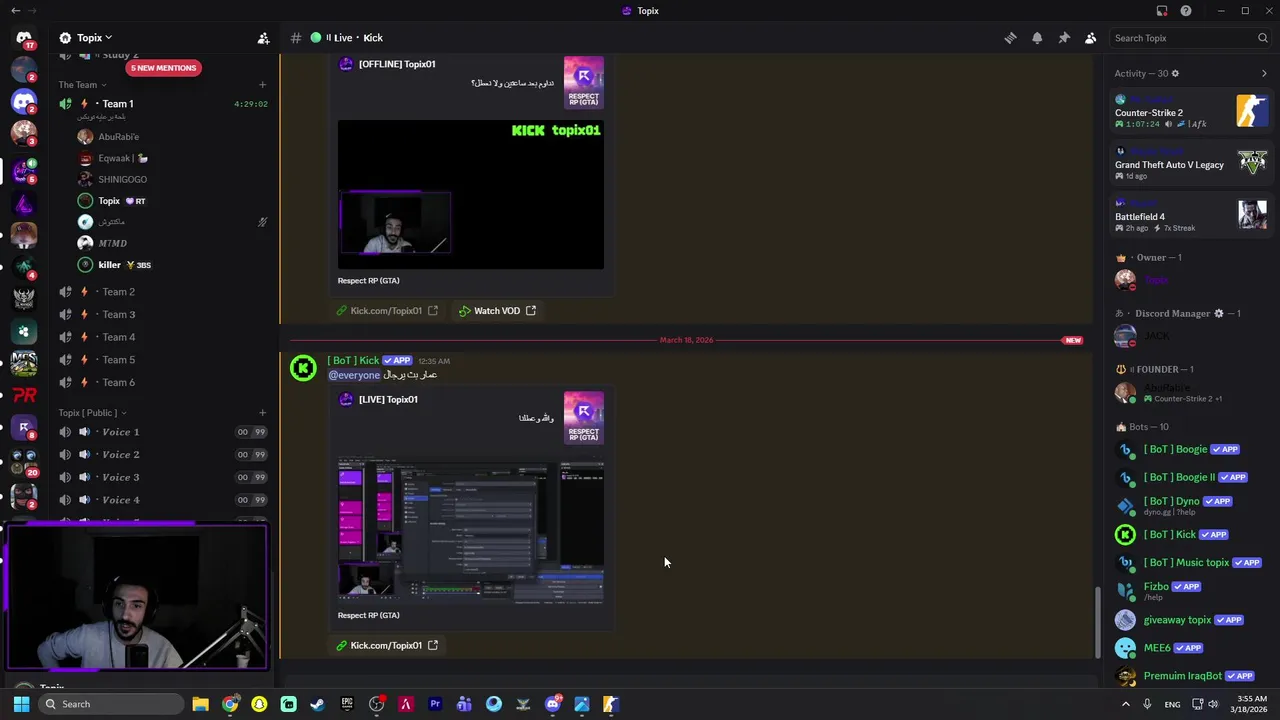Click [LIVE] Topix01 embed title
The width and height of the screenshot is (1280, 720).
tap(388, 399)
